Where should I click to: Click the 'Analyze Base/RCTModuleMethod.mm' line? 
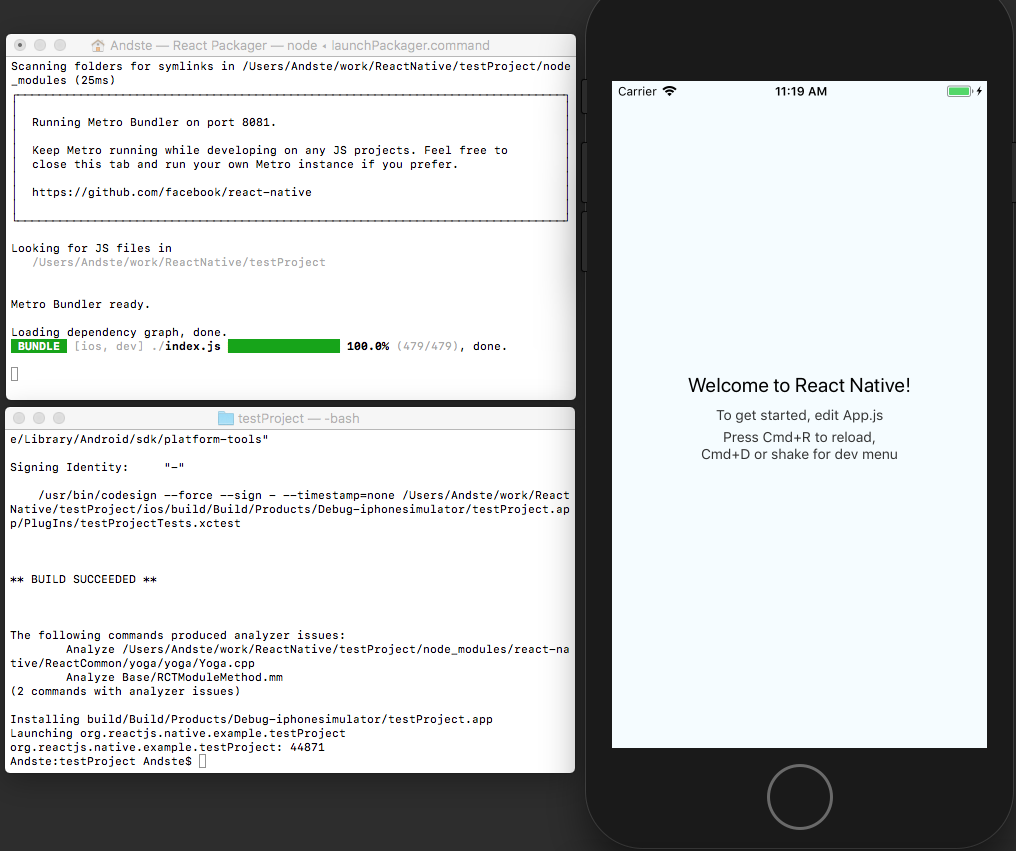tap(174, 677)
